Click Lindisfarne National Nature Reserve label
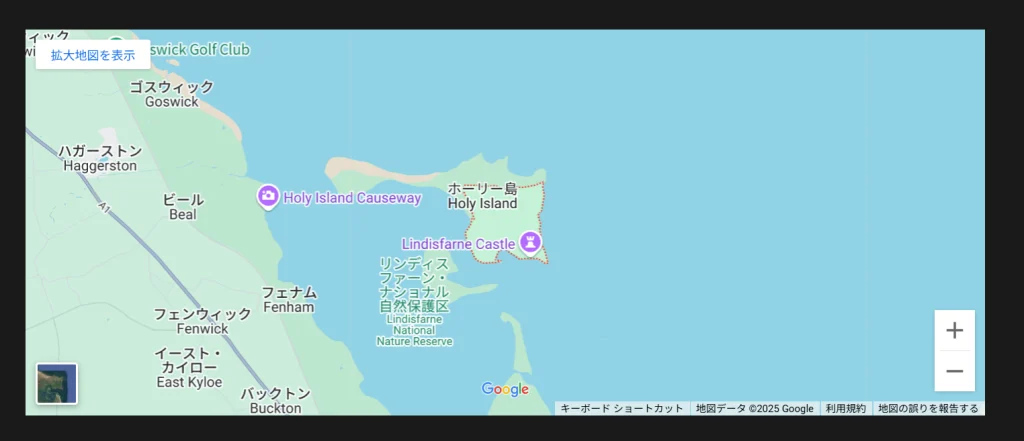Viewport: 1024px width, 441px height. [x=415, y=301]
